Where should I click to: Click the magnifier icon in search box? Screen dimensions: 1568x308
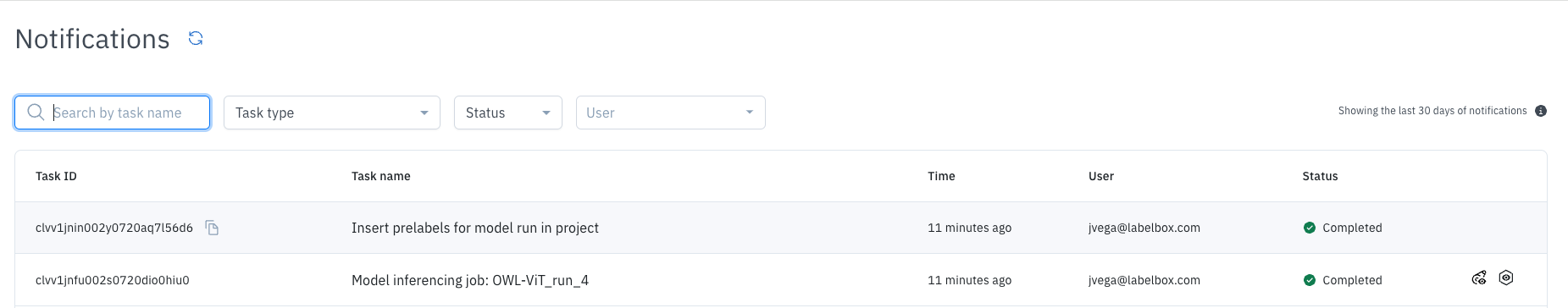36,113
